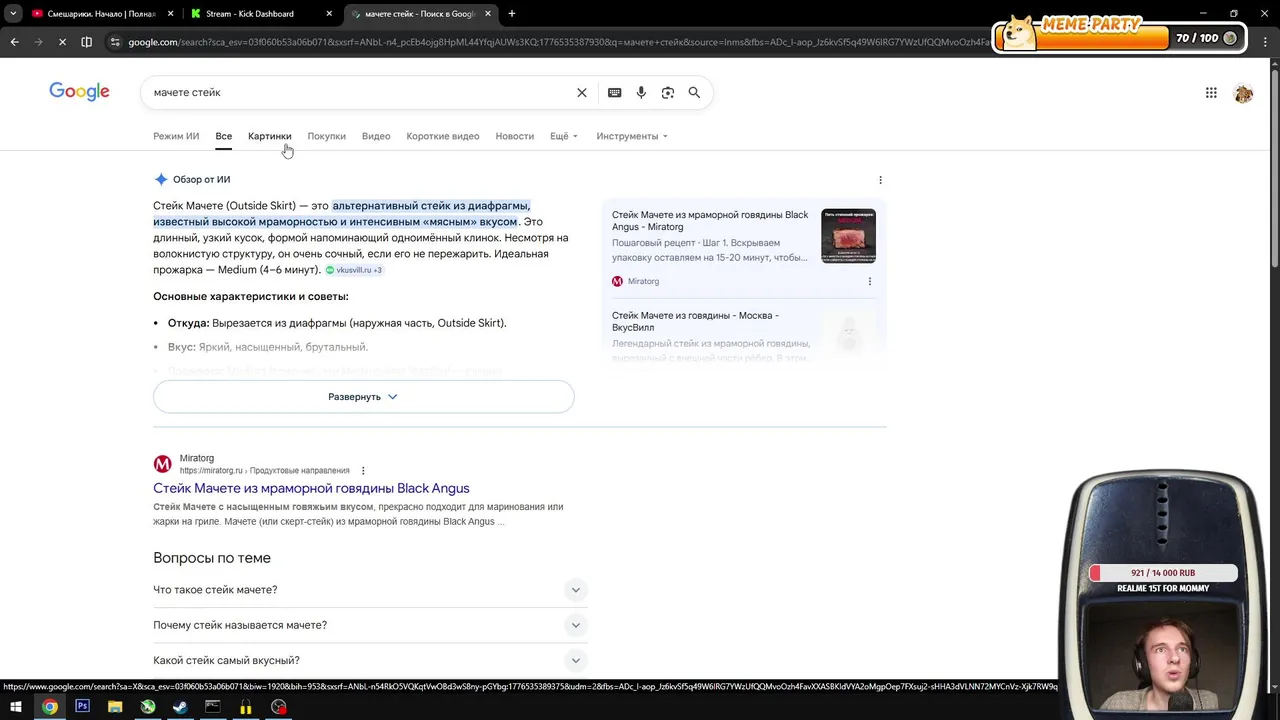Switch to Видео tab
This screenshot has width=1280, height=720.
376,136
